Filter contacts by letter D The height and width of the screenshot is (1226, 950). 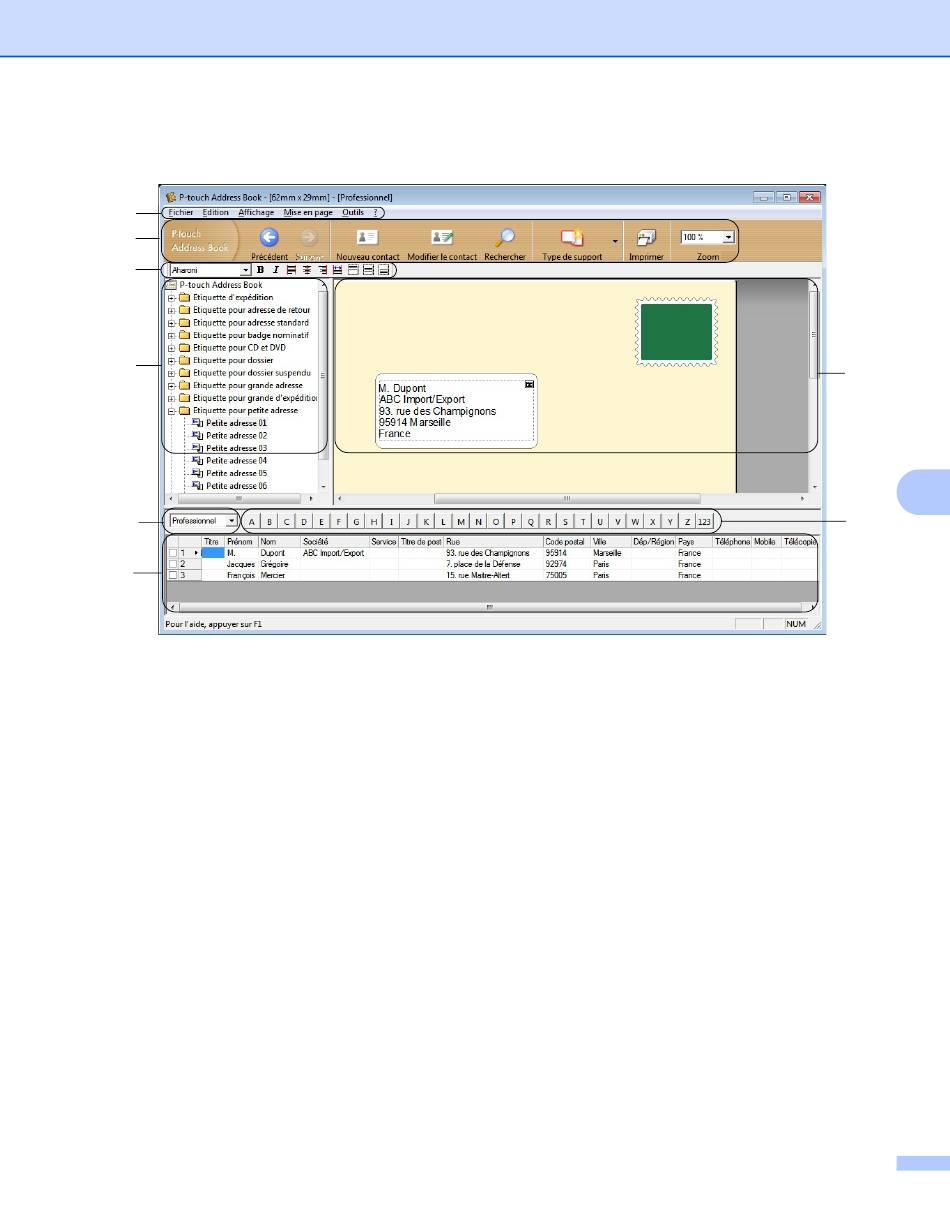point(304,521)
